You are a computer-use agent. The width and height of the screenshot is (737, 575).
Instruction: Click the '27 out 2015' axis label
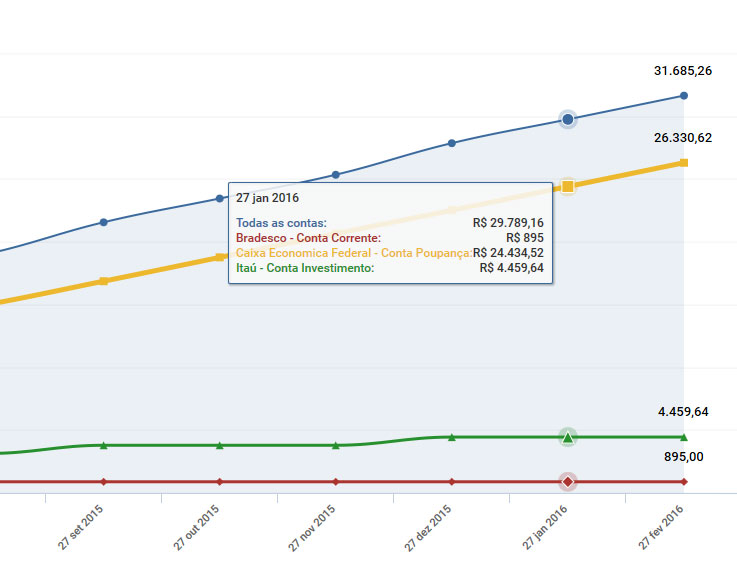[x=196, y=527]
